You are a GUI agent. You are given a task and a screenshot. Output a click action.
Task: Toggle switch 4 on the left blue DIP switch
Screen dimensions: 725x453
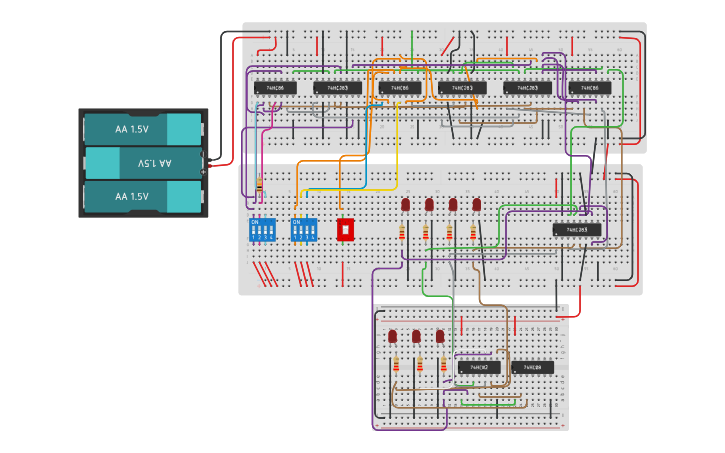point(271,230)
